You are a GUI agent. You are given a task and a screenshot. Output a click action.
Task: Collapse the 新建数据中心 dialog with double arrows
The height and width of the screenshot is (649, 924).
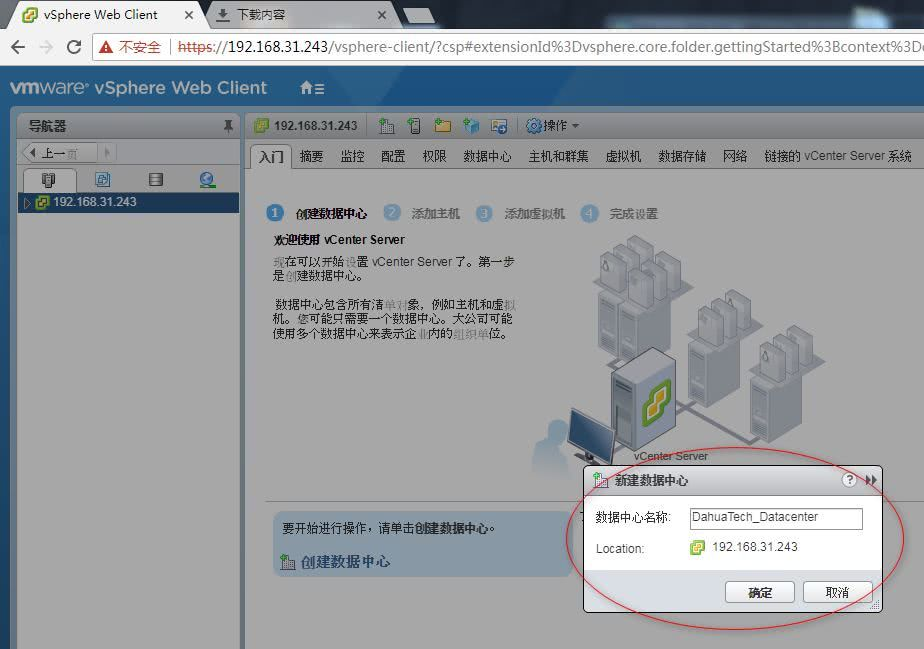pos(871,479)
